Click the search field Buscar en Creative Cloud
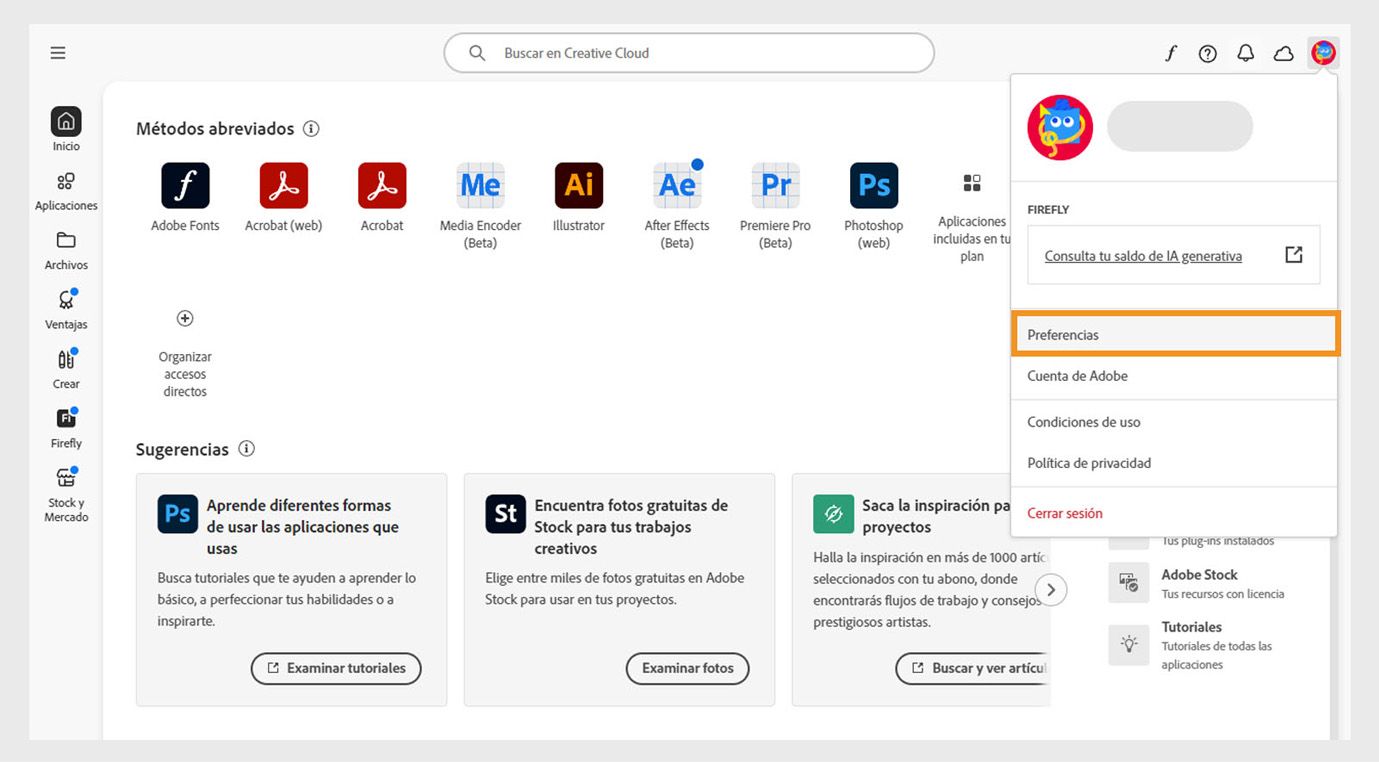This screenshot has width=1379, height=762. coord(689,53)
